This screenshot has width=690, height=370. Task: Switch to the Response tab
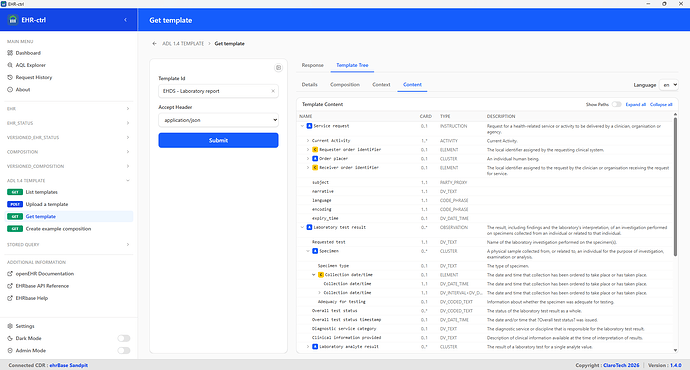point(312,65)
